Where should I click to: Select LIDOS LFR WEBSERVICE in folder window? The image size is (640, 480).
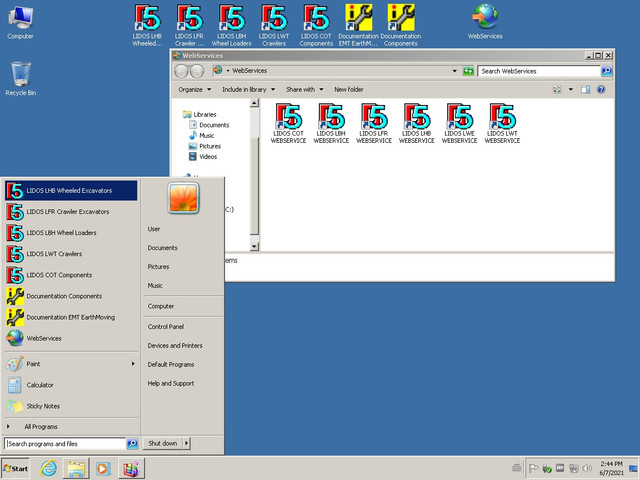374,123
